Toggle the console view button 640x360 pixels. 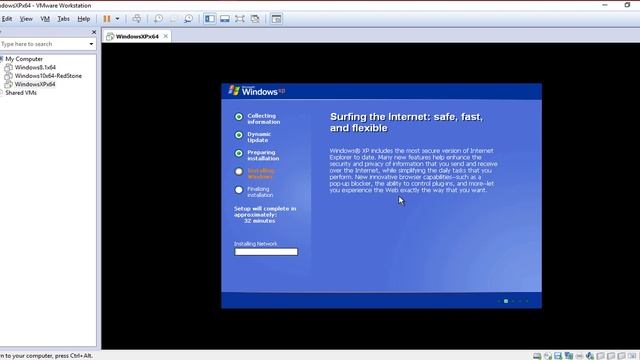click(x=276, y=19)
